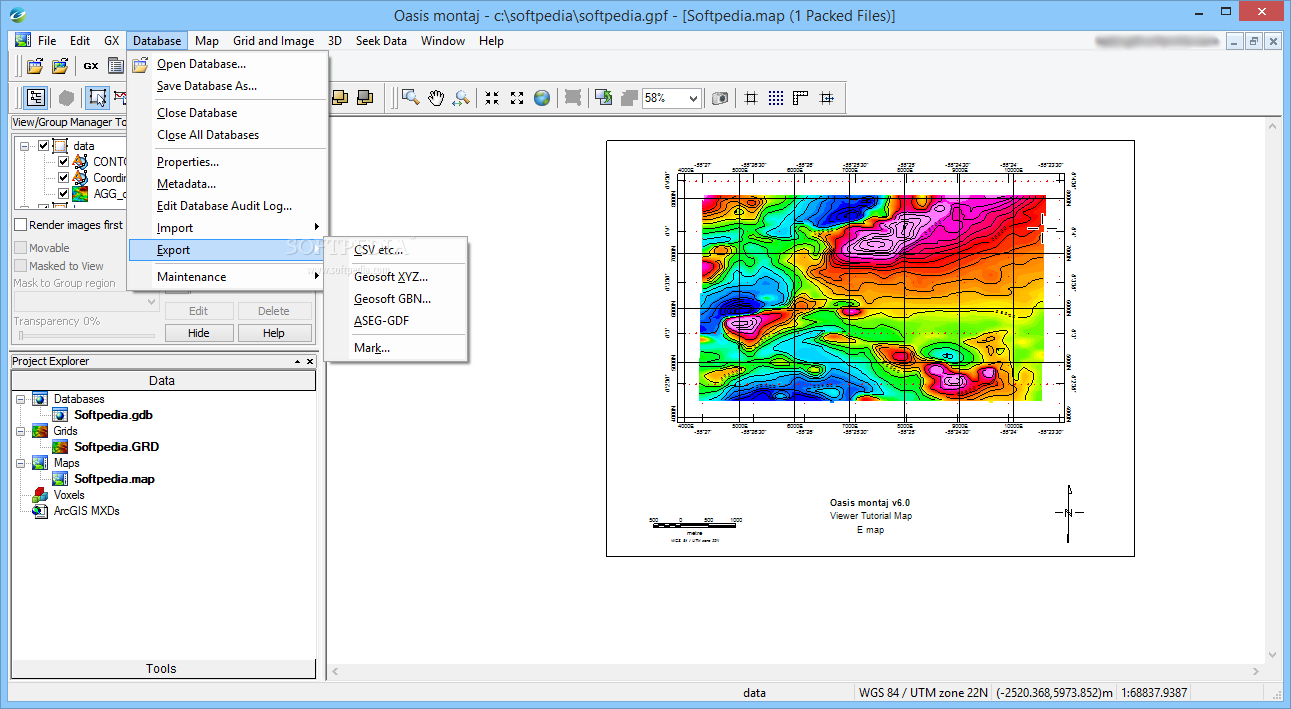The image size is (1291, 709).
Task: Uncheck the CONTOUR group checkbox
Action: point(63,162)
